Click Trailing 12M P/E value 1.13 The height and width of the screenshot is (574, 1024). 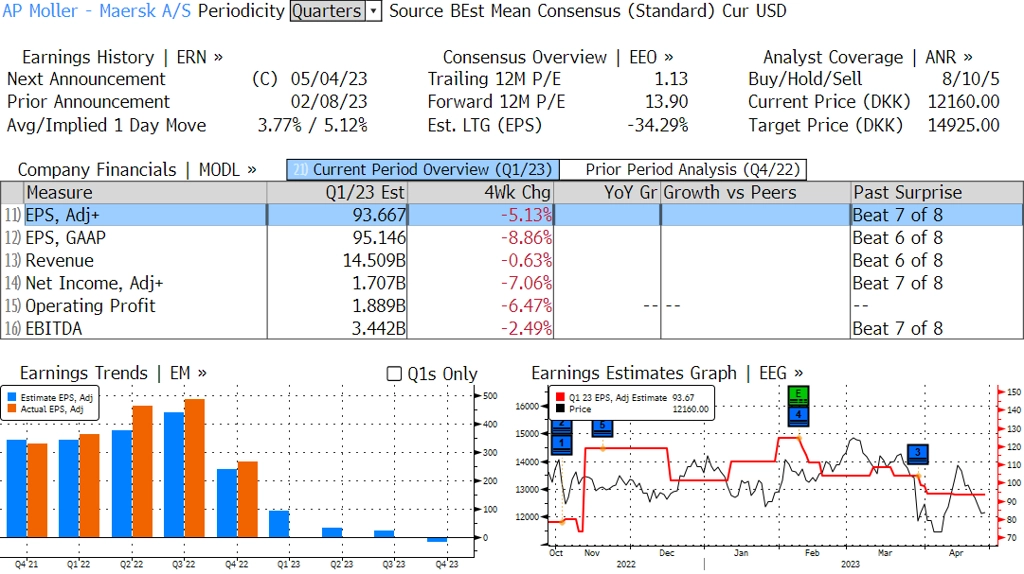(671, 79)
